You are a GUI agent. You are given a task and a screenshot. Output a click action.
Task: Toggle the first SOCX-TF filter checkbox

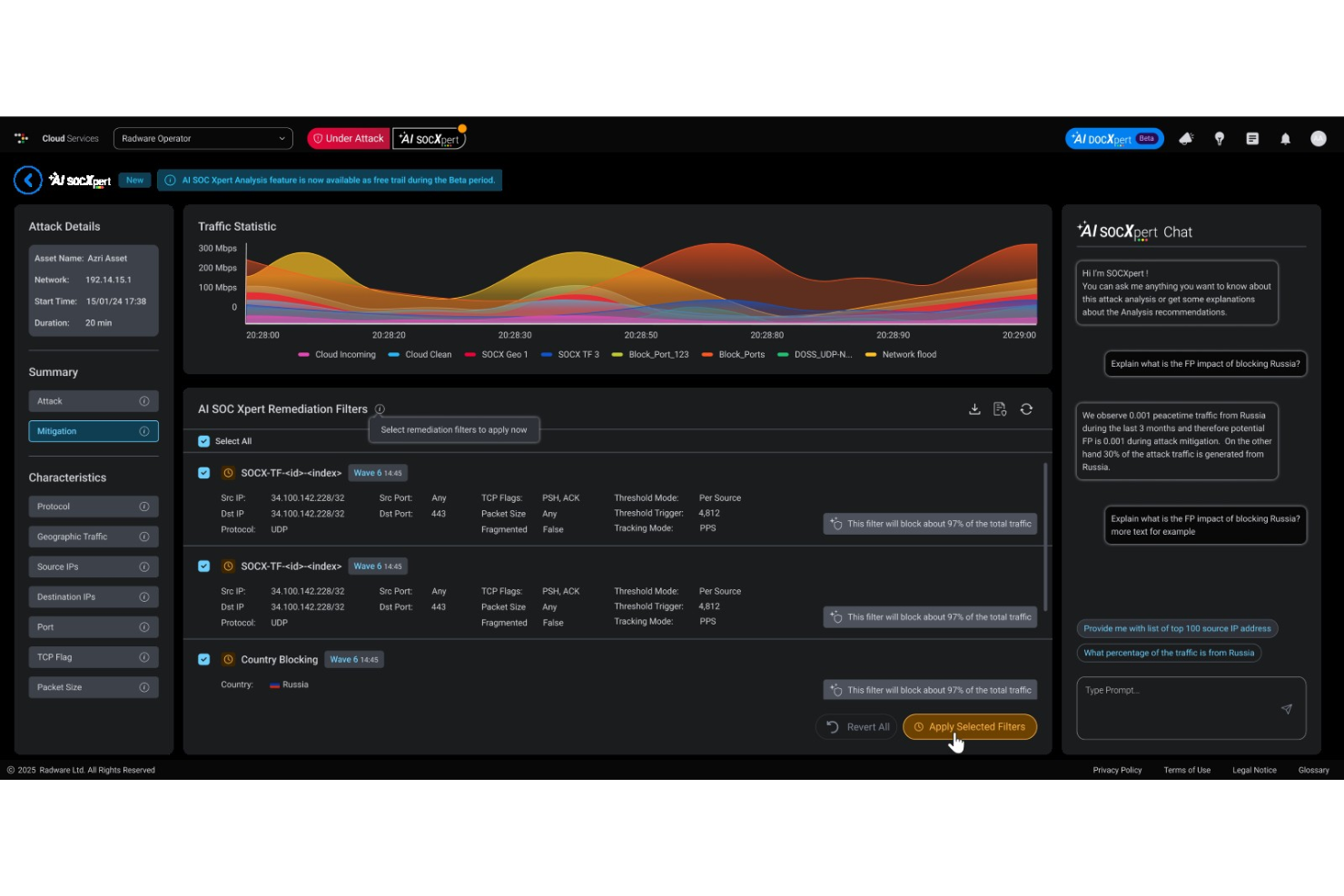pos(203,473)
